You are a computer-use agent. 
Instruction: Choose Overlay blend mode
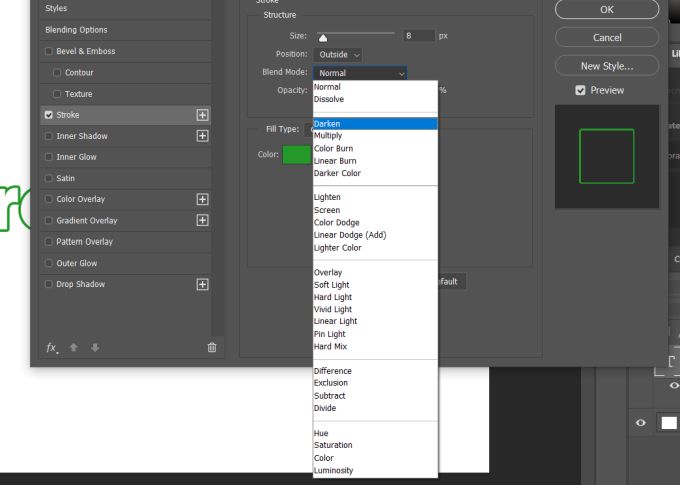pyautogui.click(x=375, y=272)
